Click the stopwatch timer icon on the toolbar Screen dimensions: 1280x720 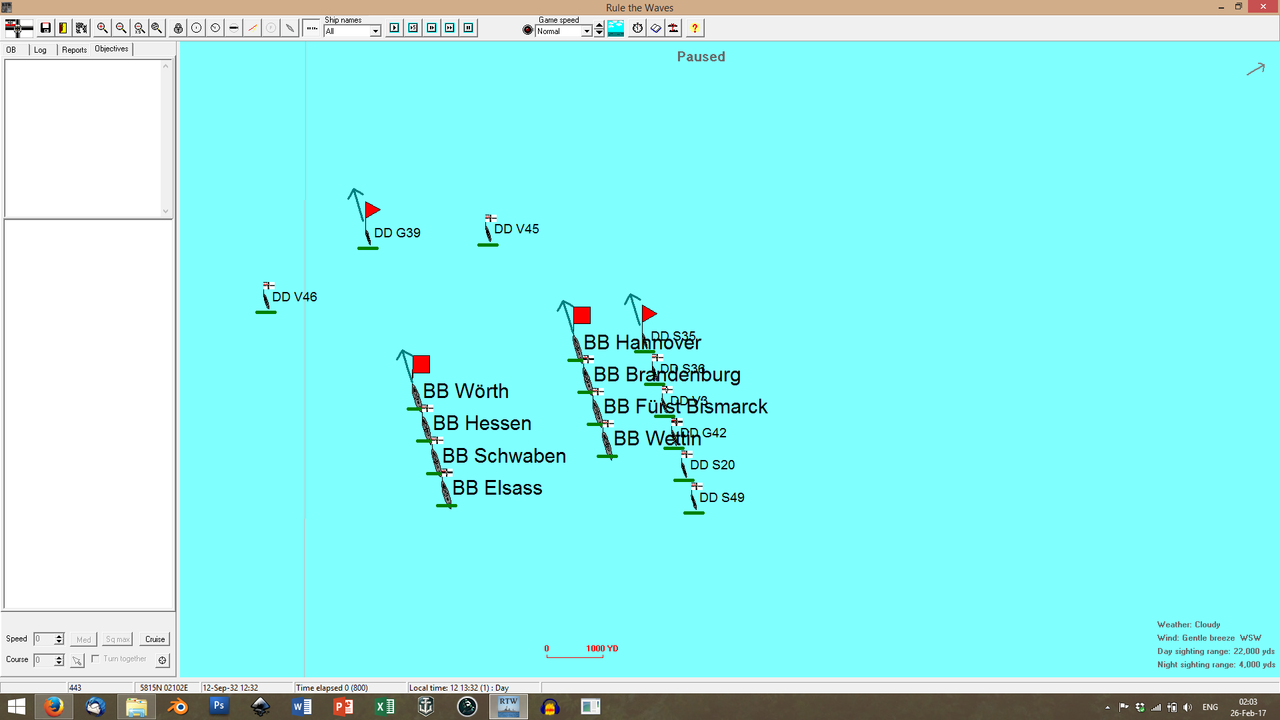[638, 28]
